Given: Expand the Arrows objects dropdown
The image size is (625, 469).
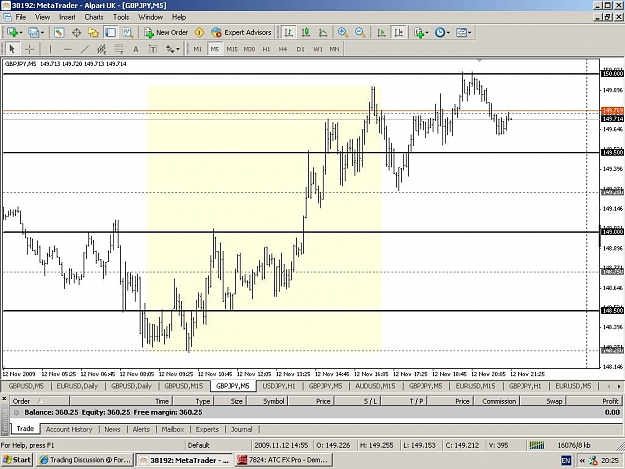Looking at the screenshot, I should click(x=178, y=49).
